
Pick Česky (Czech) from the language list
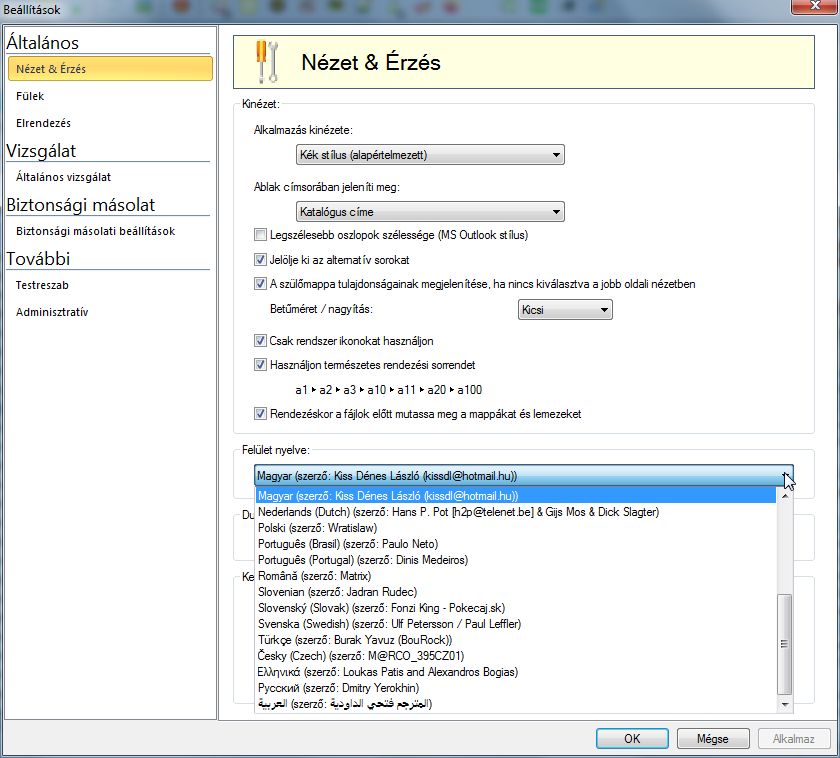(360, 656)
